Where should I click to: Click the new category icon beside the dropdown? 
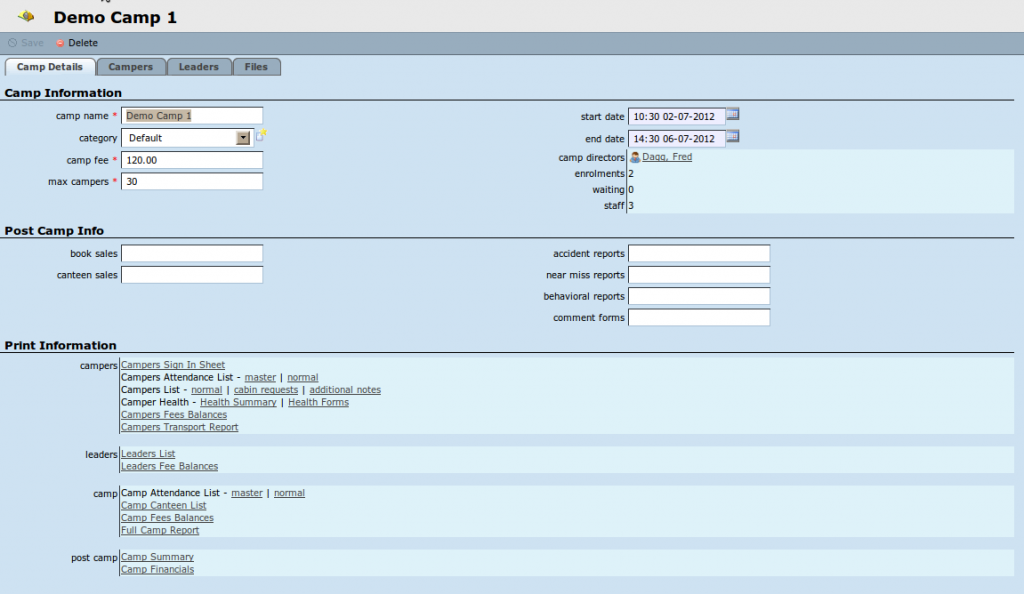click(261, 137)
